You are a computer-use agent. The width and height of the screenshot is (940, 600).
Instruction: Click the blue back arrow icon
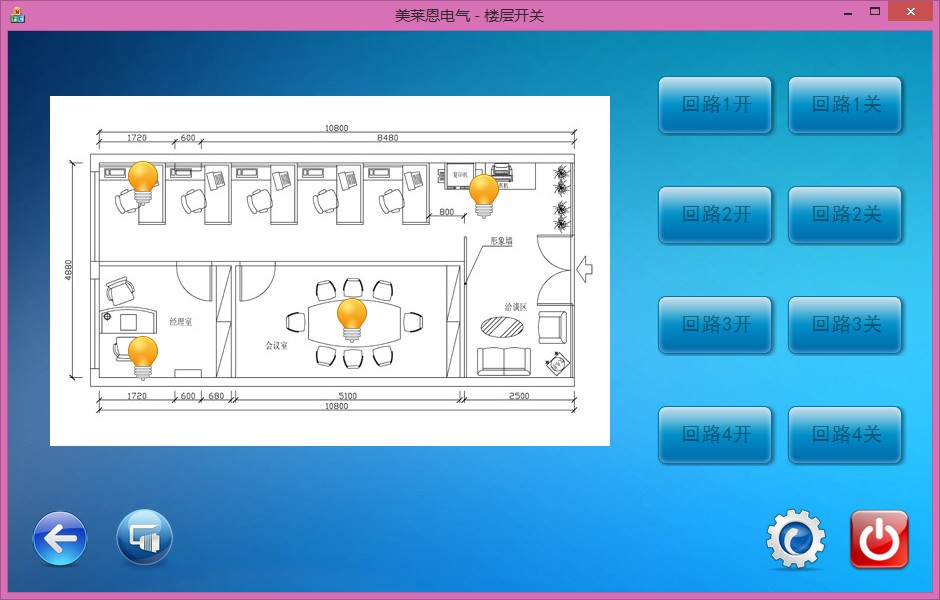(x=60, y=539)
